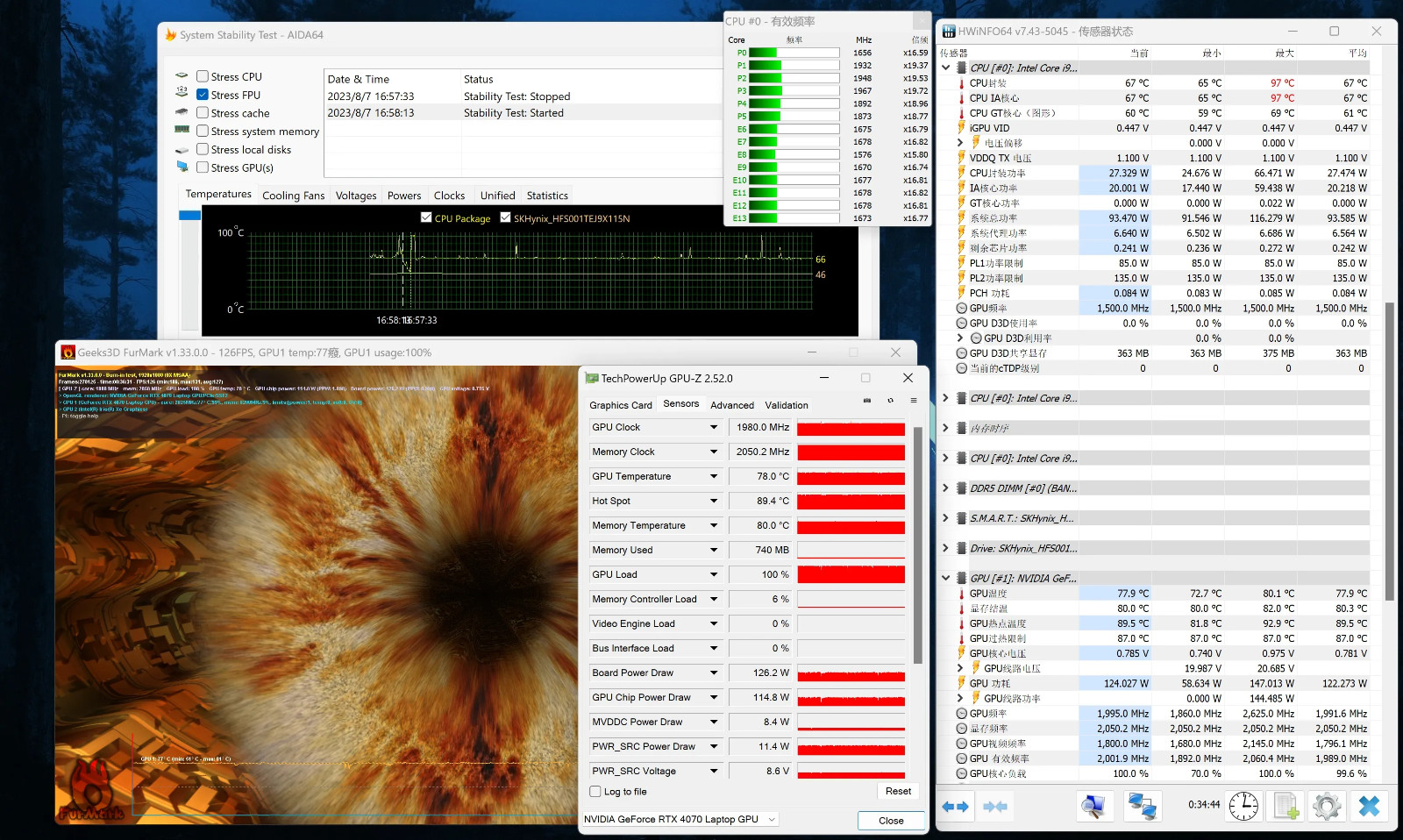Open GPU Clock sensor dropdown arrow
Image resolution: width=1403 pixels, height=840 pixels.
pyautogui.click(x=714, y=427)
